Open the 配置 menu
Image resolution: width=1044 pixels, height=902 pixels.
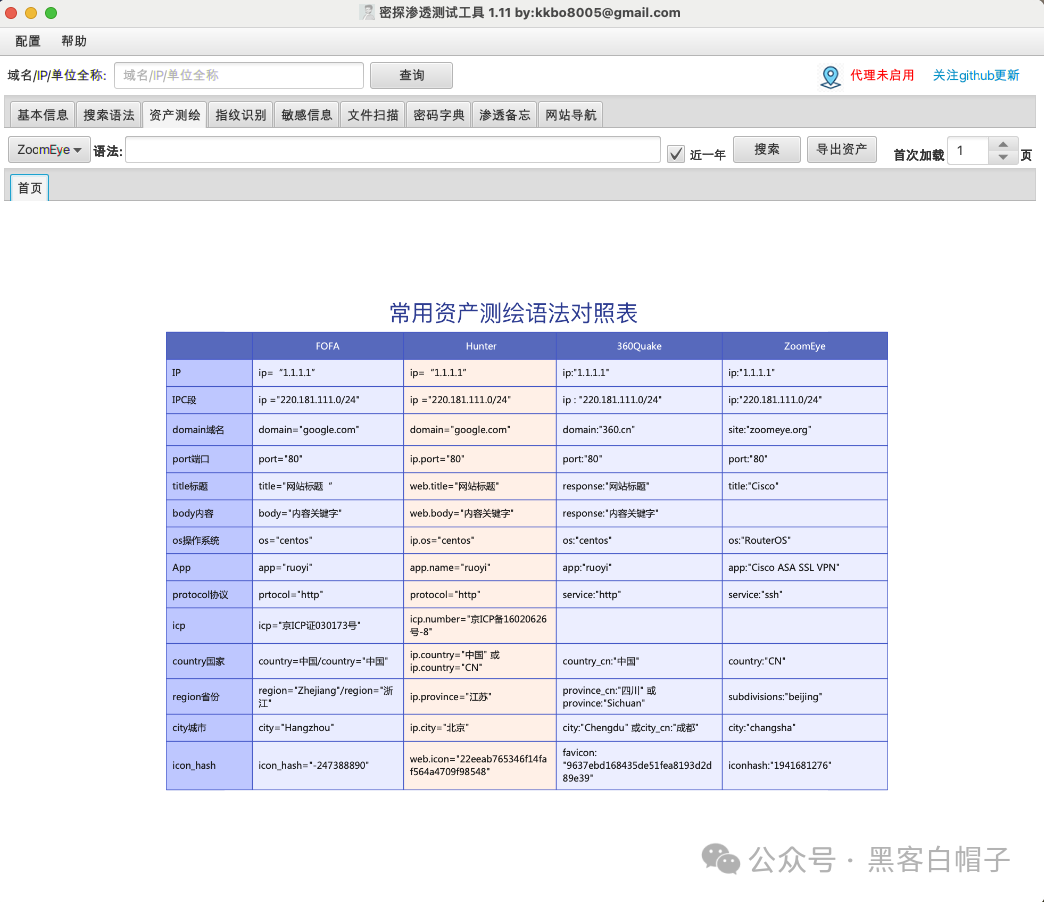27,41
